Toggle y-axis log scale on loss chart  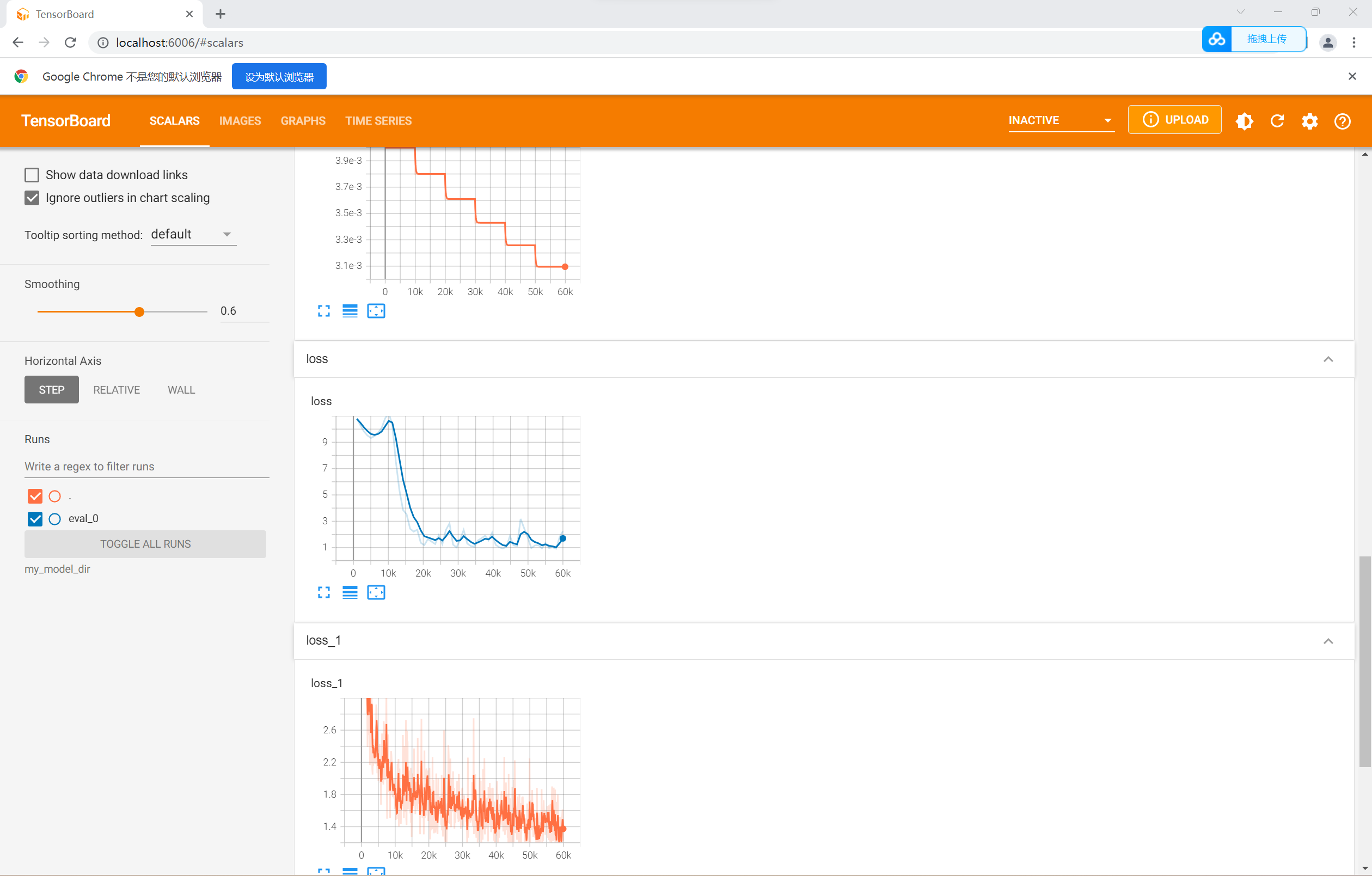click(350, 593)
